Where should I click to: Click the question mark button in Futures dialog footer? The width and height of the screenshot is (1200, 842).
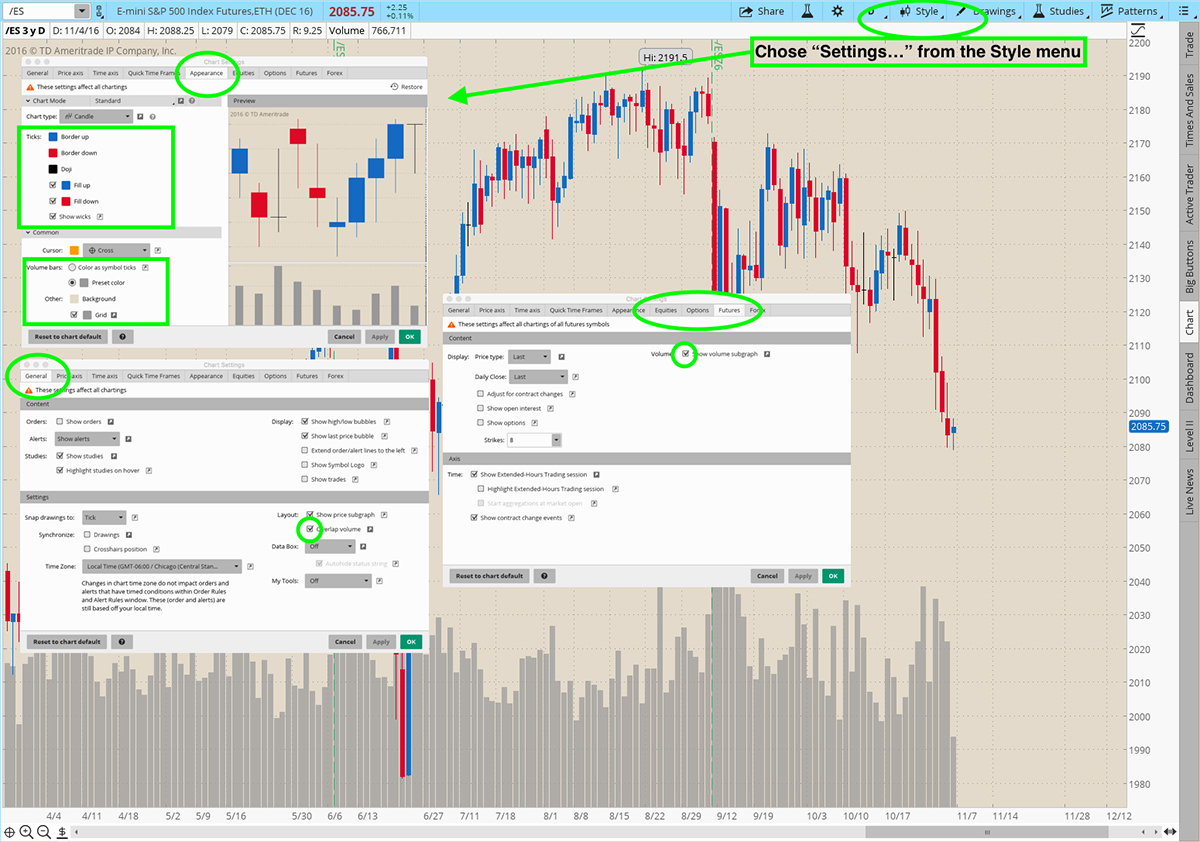(x=544, y=576)
